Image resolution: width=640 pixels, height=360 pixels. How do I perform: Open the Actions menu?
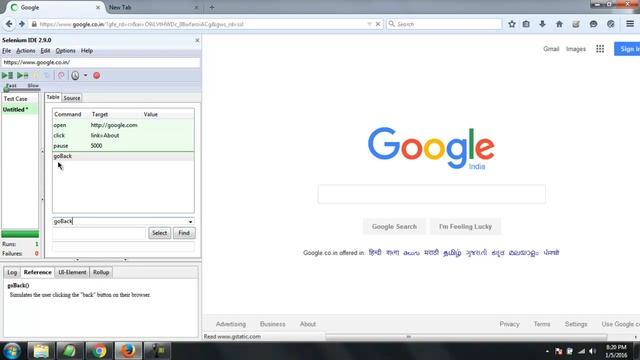(x=25, y=51)
